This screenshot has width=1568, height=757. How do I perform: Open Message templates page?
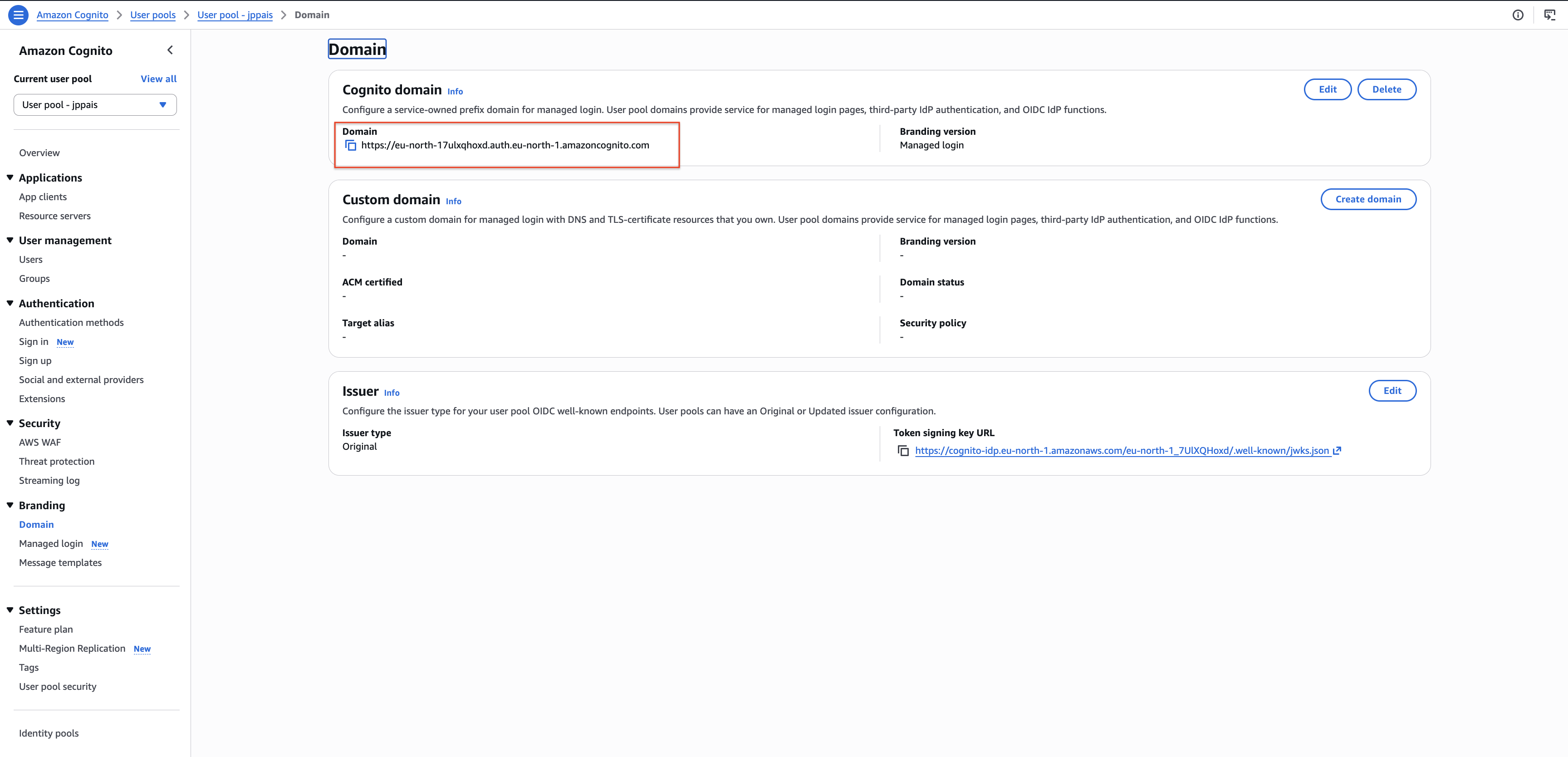(60, 562)
